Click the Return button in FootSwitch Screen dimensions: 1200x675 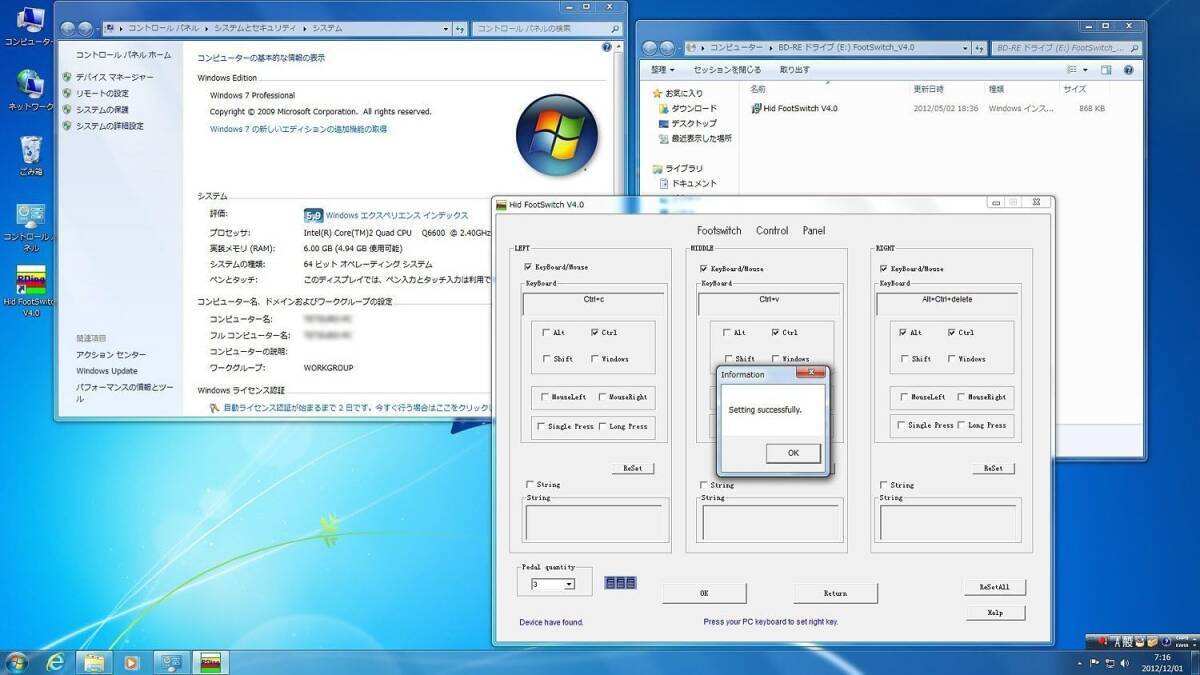pyautogui.click(x=836, y=593)
